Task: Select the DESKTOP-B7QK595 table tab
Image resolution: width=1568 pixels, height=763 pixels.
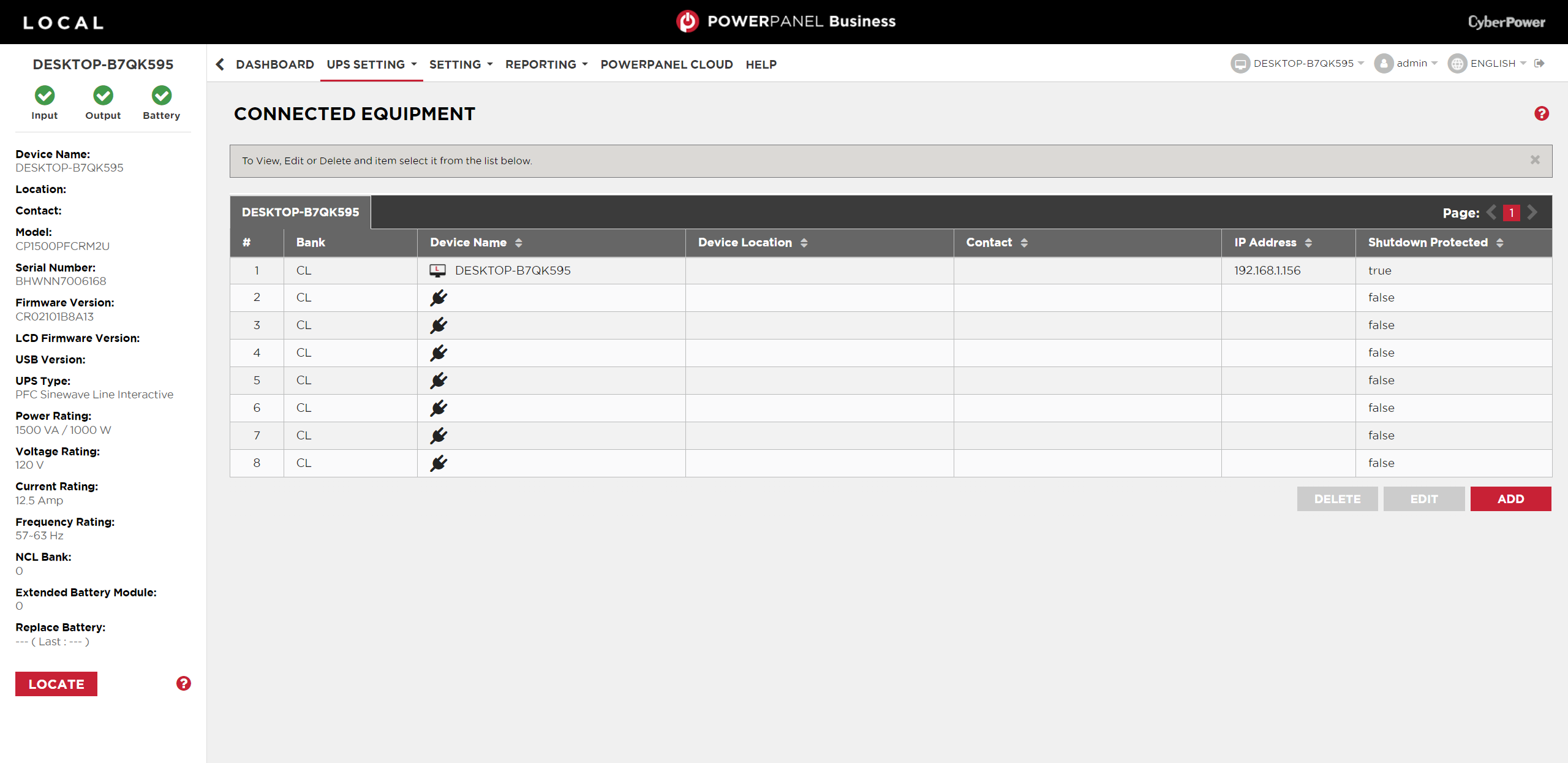Action: [x=300, y=212]
